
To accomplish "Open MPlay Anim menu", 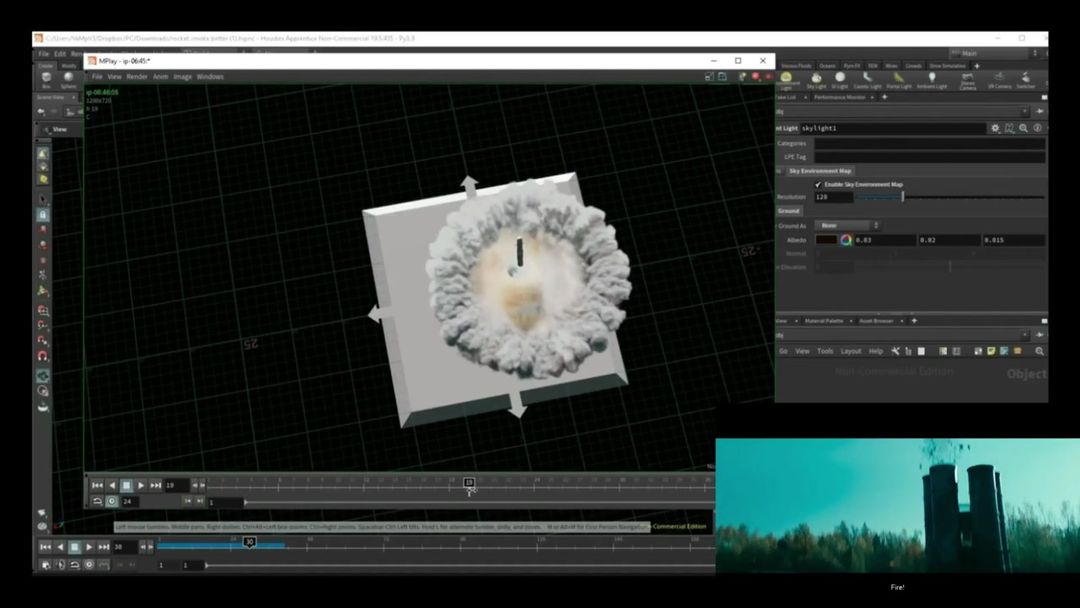I will (x=160, y=76).
